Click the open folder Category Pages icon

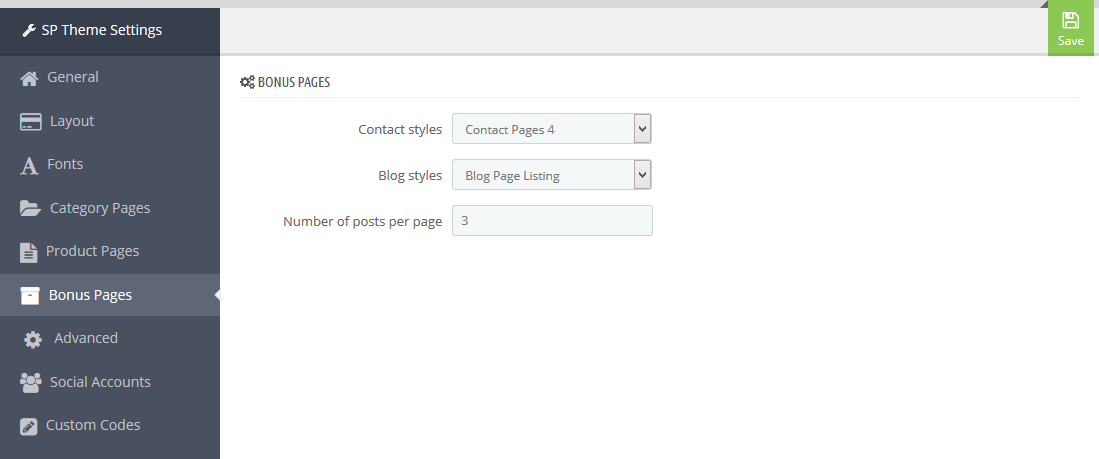click(x=30, y=208)
